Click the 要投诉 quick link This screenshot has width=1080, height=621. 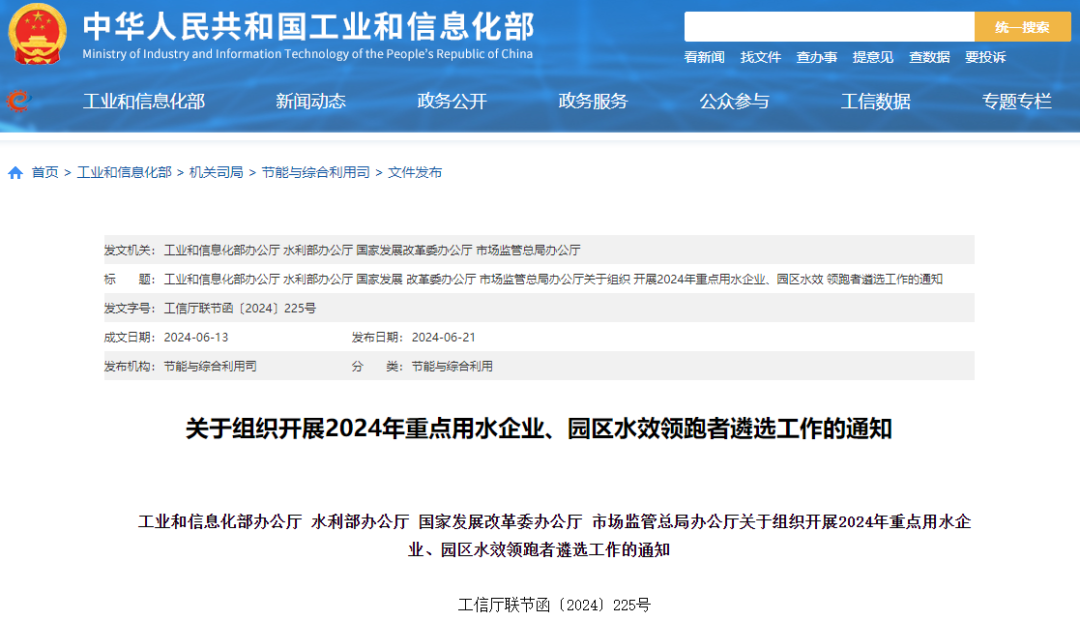985,58
